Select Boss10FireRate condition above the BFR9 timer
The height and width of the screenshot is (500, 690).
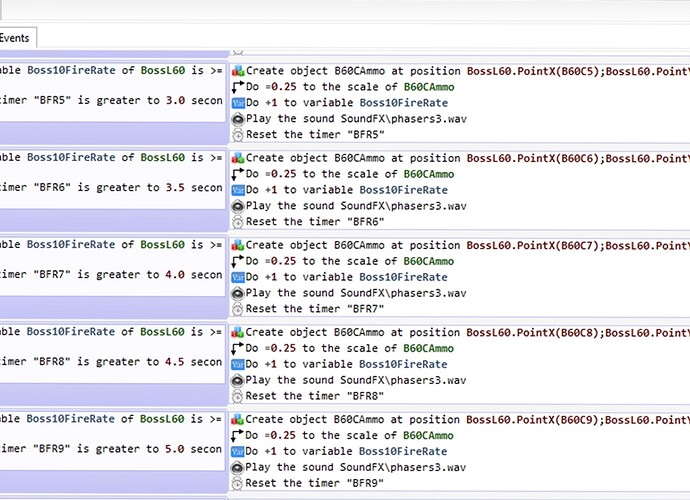click(112, 419)
